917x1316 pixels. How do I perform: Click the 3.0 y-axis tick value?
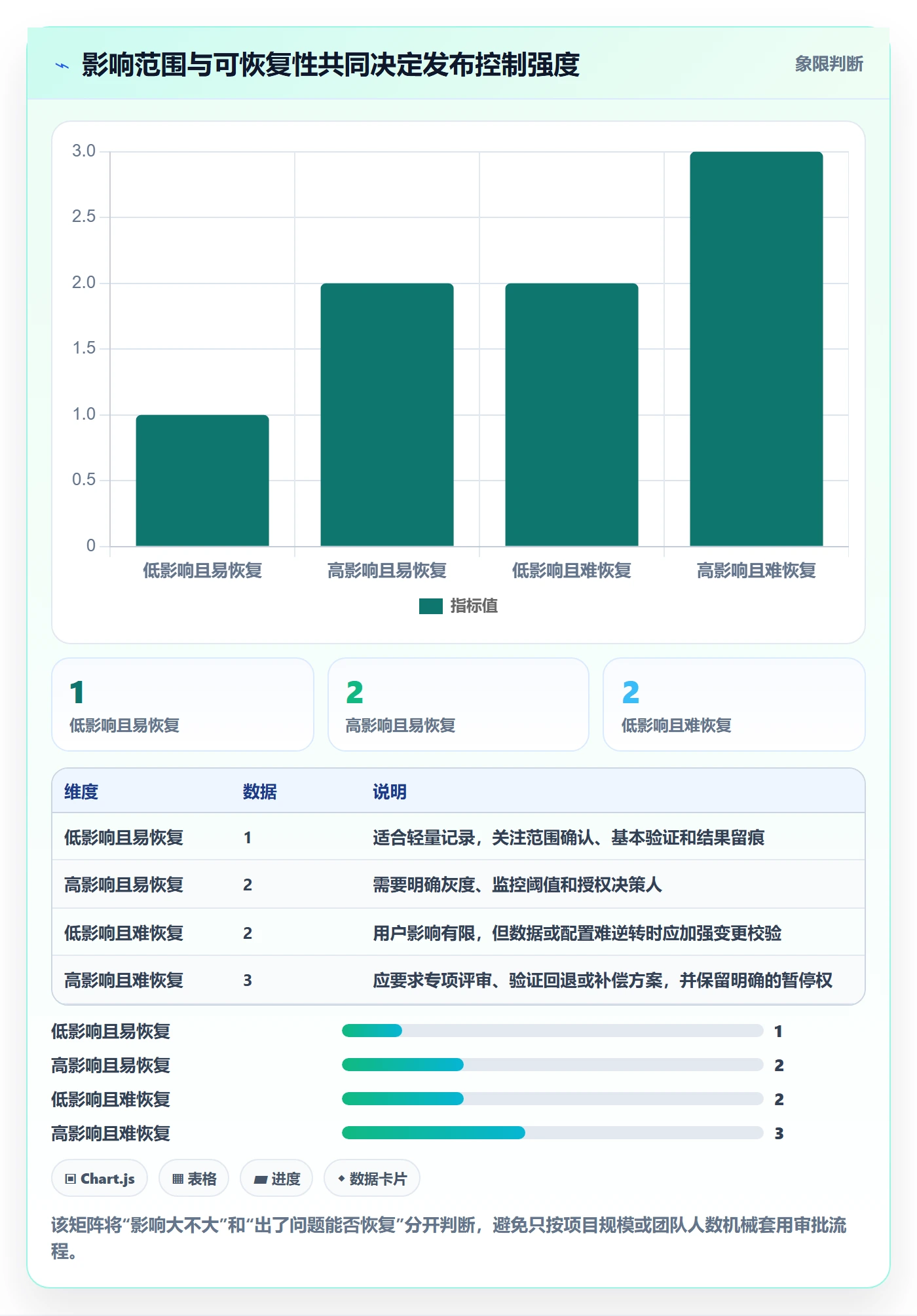point(84,151)
